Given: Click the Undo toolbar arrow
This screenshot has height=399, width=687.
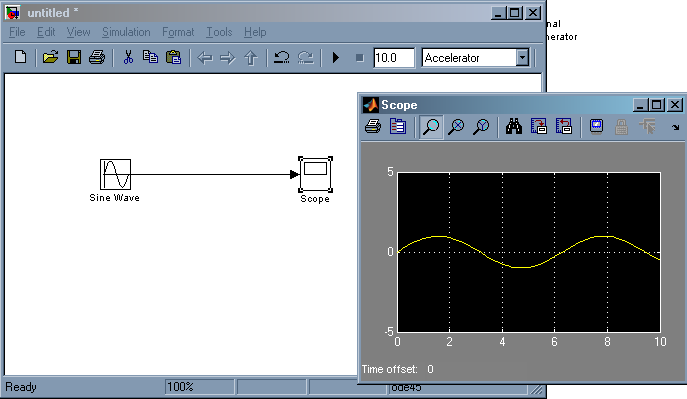Looking at the screenshot, I should (282, 57).
